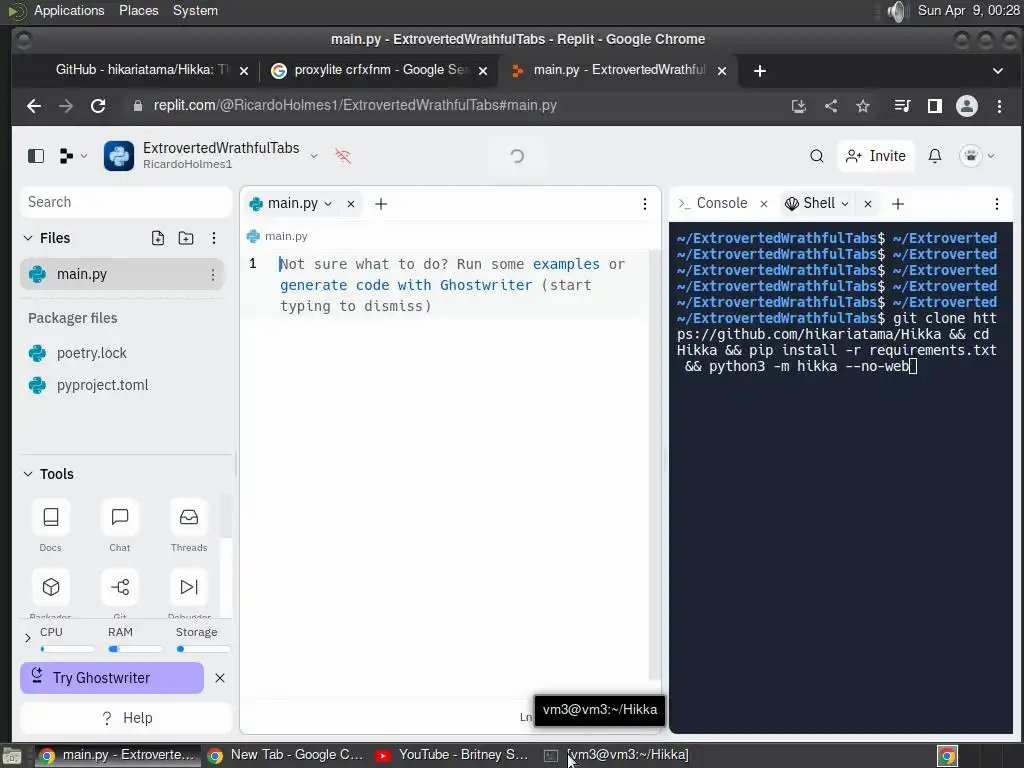Viewport: 1024px width, 768px height.
Task: Close the main.py Replit browser tab
Action: [x=722, y=71]
